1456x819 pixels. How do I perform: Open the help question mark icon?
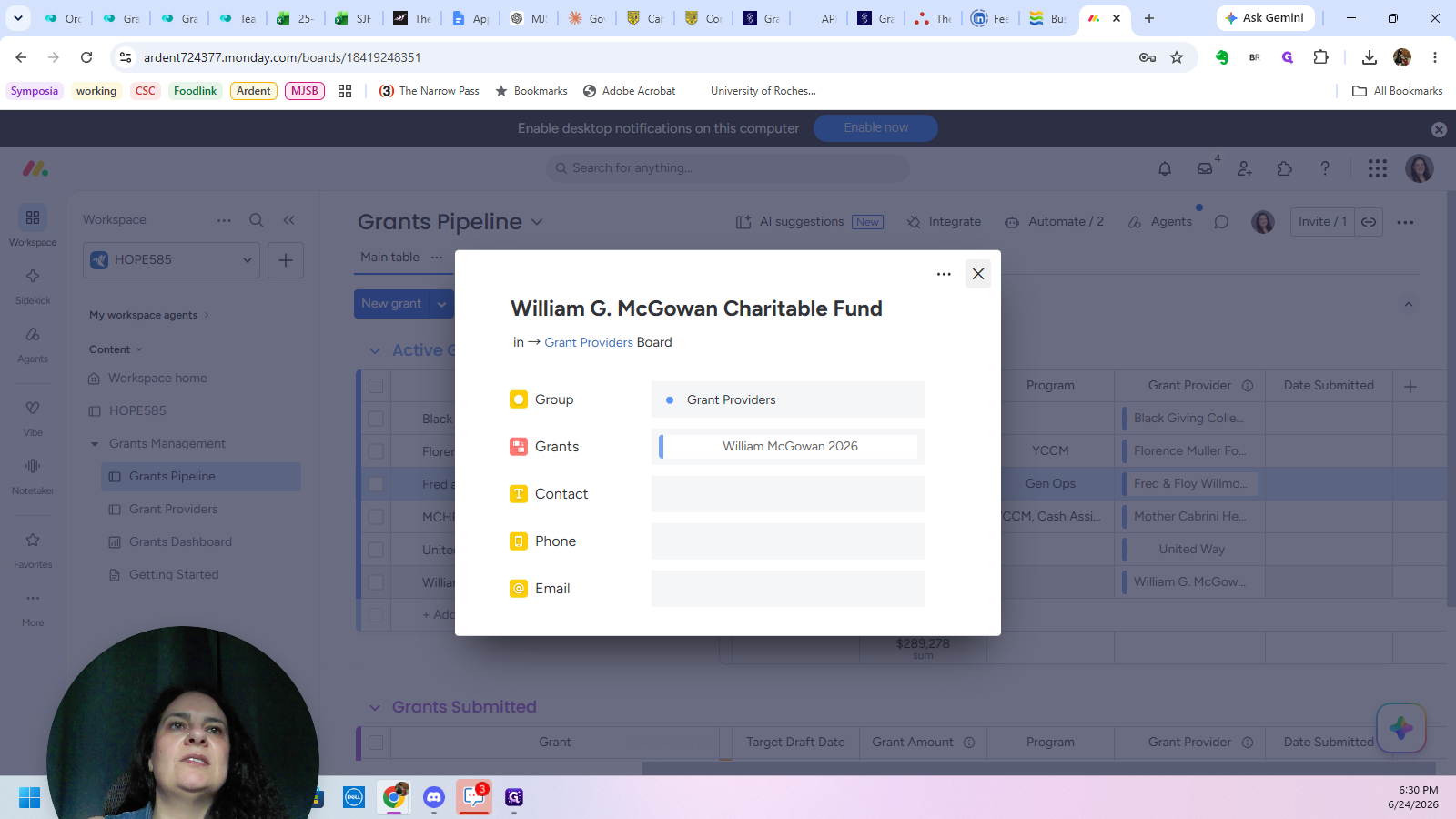pos(1325,168)
